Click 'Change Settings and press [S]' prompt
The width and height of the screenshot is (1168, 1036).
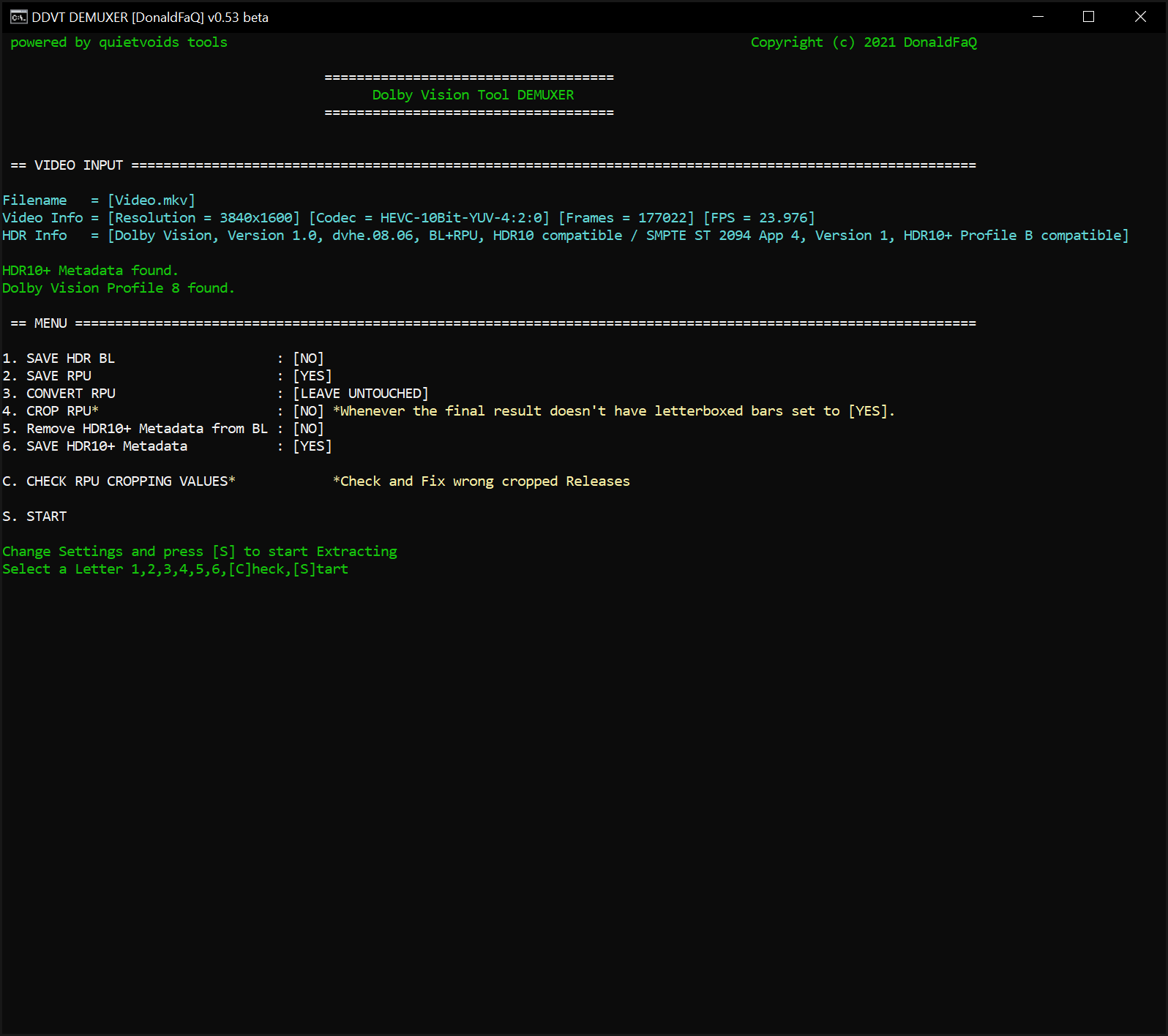tap(200, 552)
